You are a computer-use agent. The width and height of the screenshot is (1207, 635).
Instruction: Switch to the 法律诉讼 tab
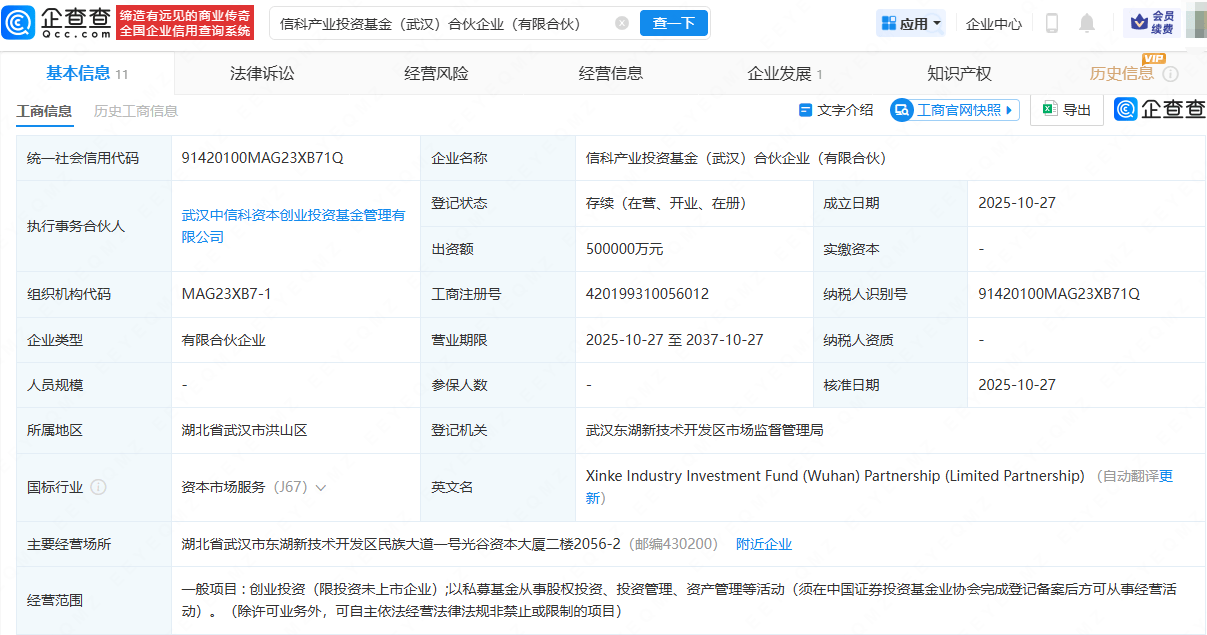(262, 73)
